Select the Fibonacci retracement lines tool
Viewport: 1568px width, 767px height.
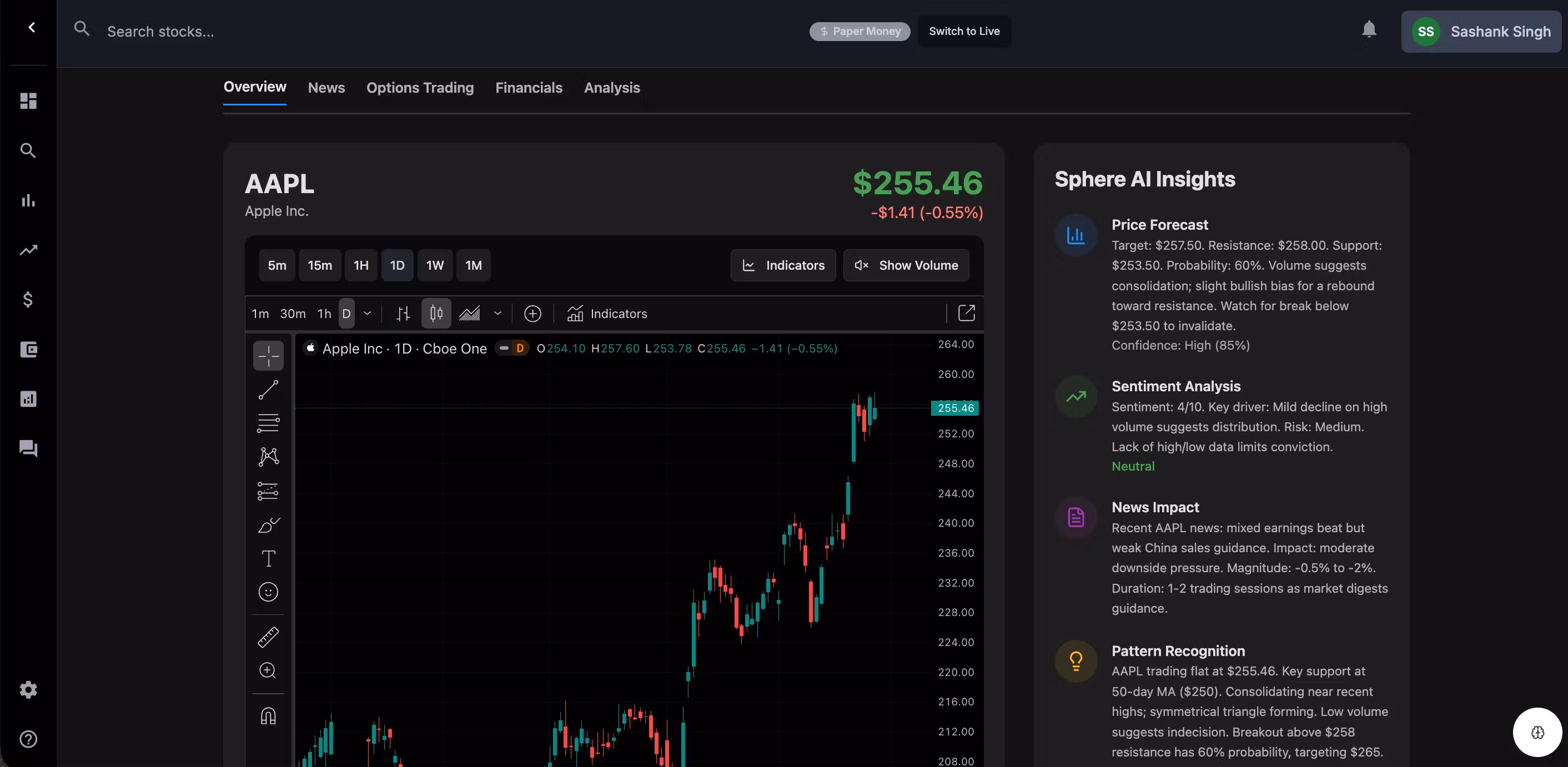[x=268, y=423]
